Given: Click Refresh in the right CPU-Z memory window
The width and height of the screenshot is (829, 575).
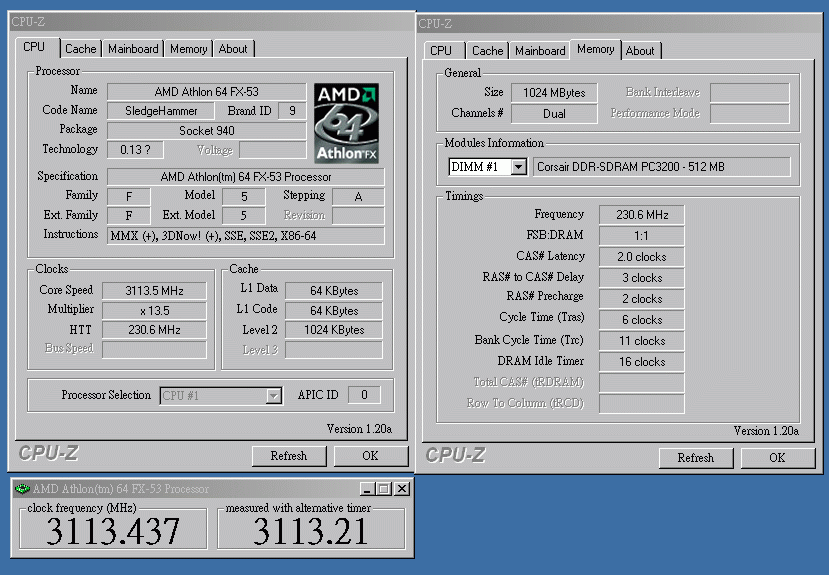Looking at the screenshot, I should click(x=696, y=458).
